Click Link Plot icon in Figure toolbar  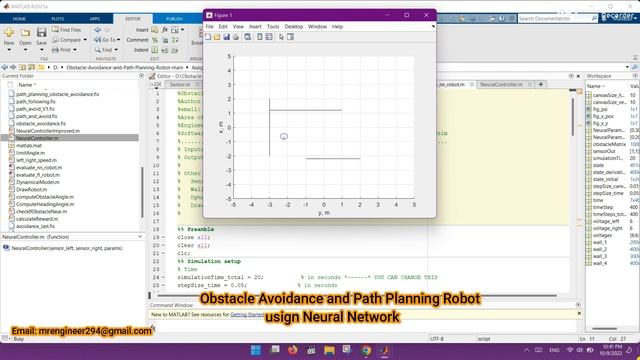248,37
